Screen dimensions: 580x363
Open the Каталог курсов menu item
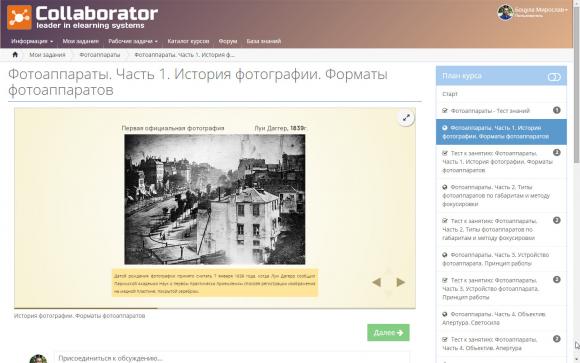tap(188, 41)
